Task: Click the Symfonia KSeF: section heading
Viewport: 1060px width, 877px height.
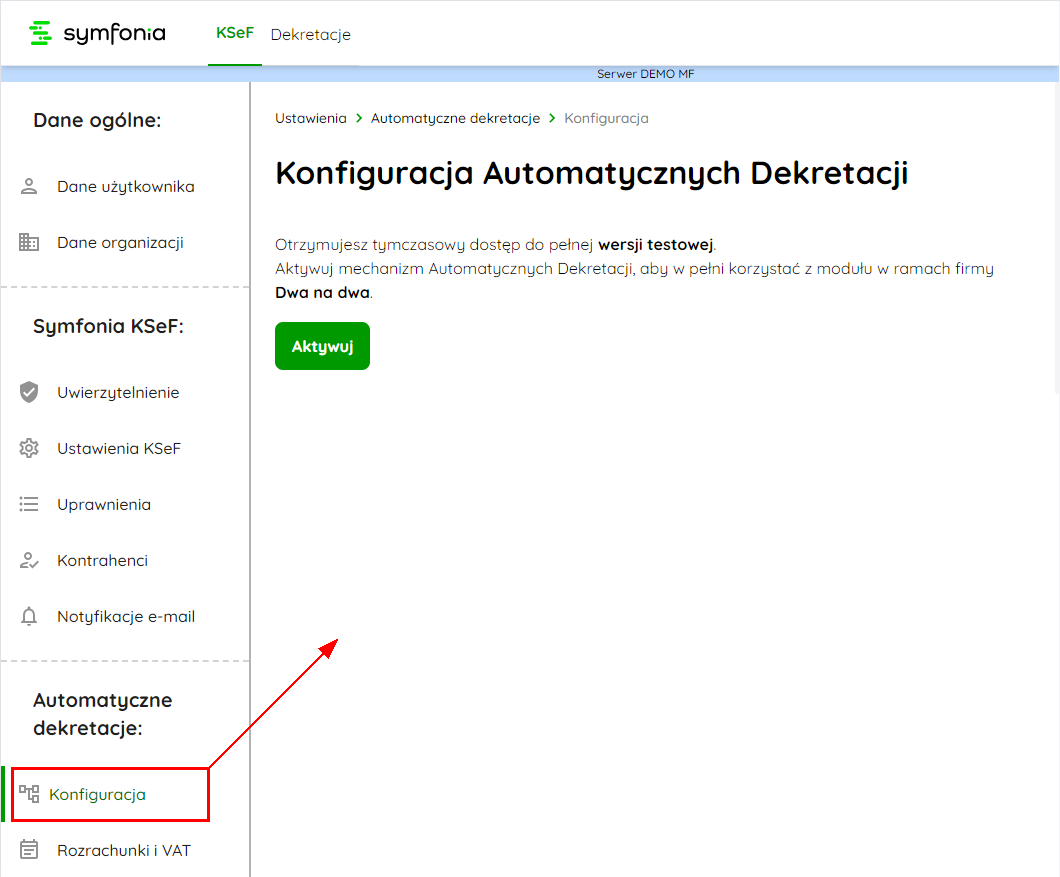Action: [x=108, y=326]
